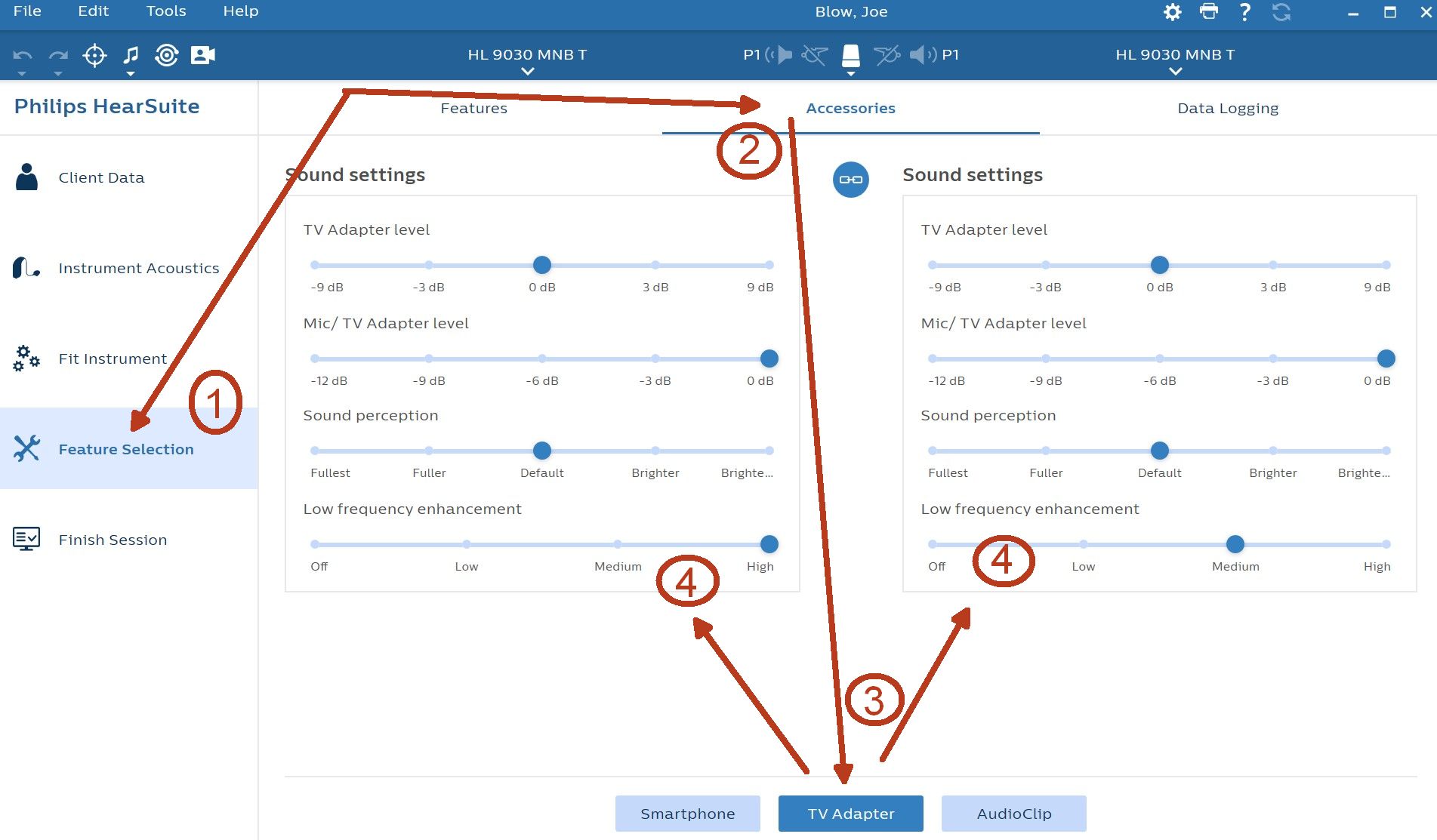Open the settings gear icon
The width and height of the screenshot is (1437, 840).
1172,12
